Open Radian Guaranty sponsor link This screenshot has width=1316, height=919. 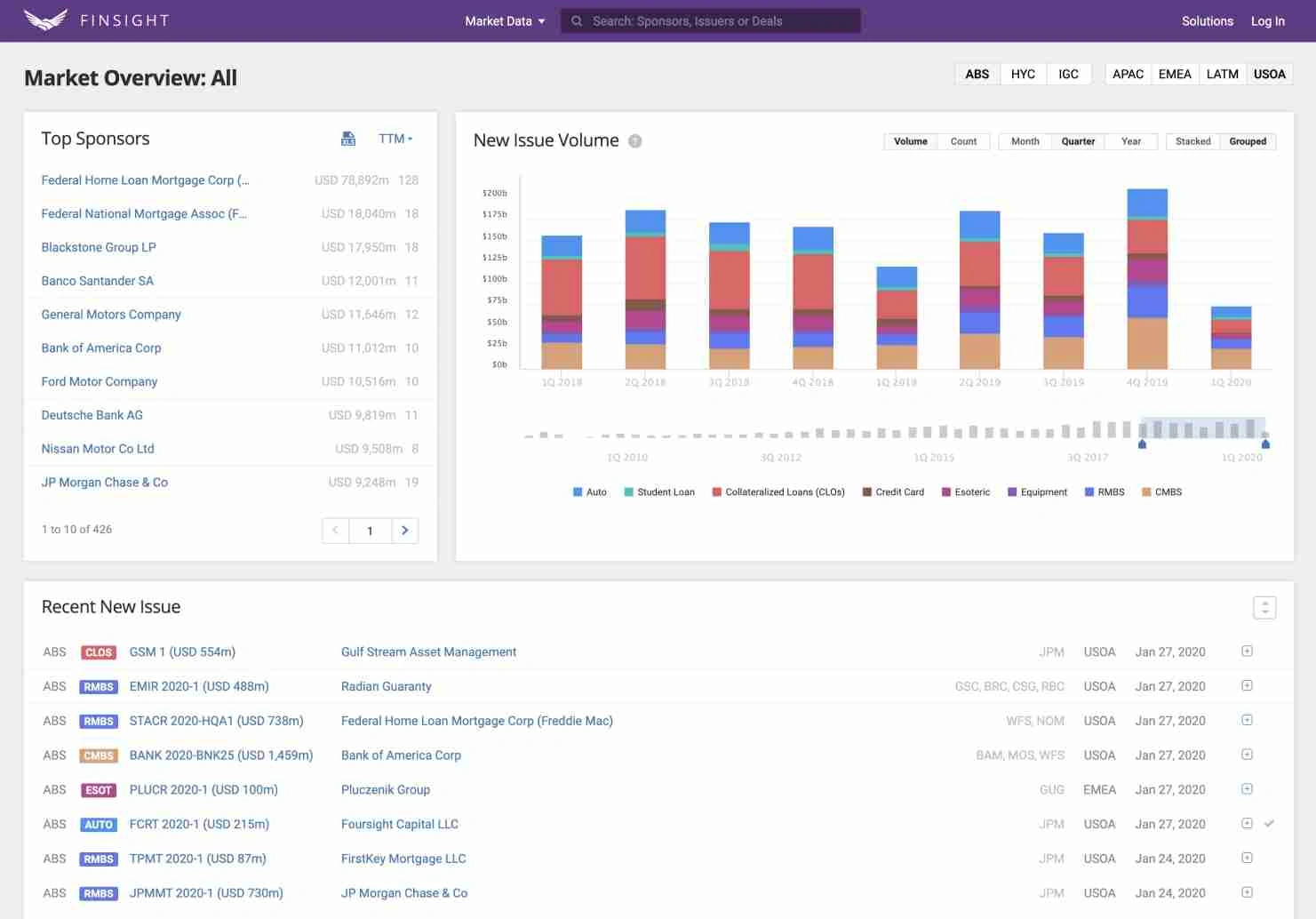click(x=387, y=686)
